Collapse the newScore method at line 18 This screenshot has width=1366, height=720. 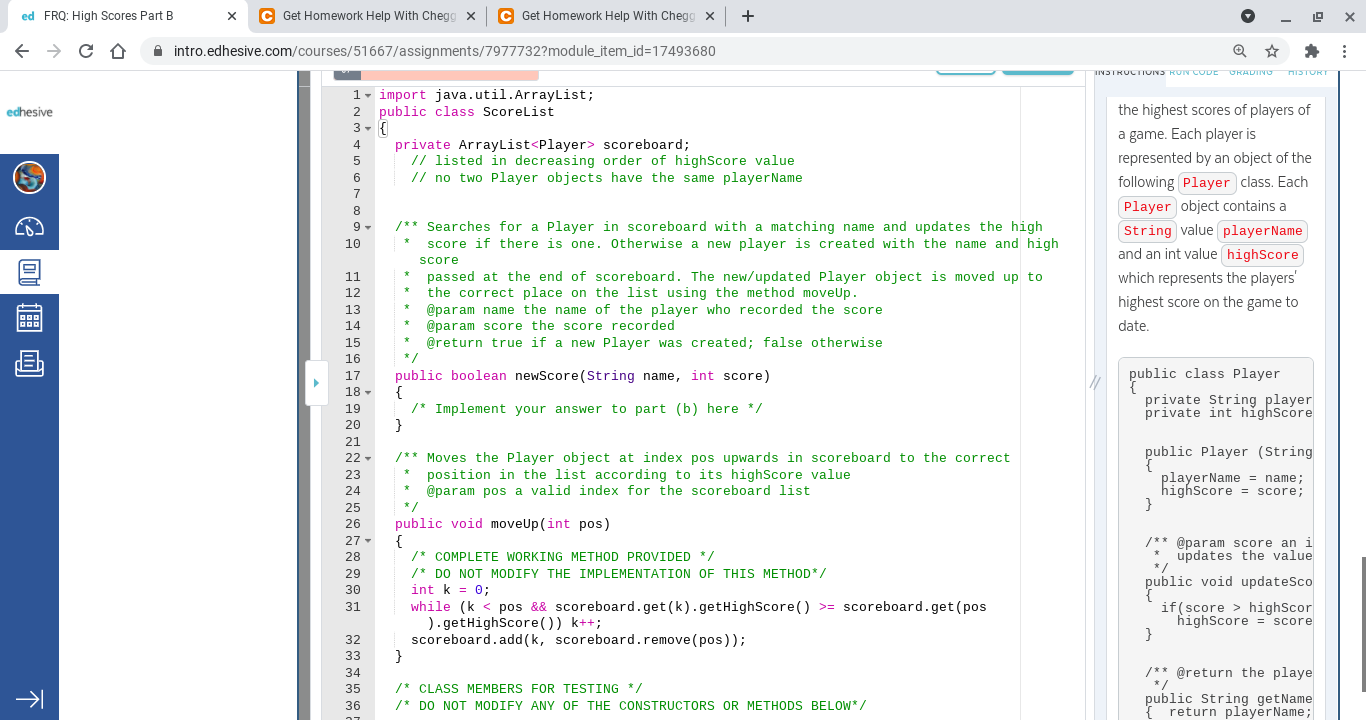pos(366,391)
